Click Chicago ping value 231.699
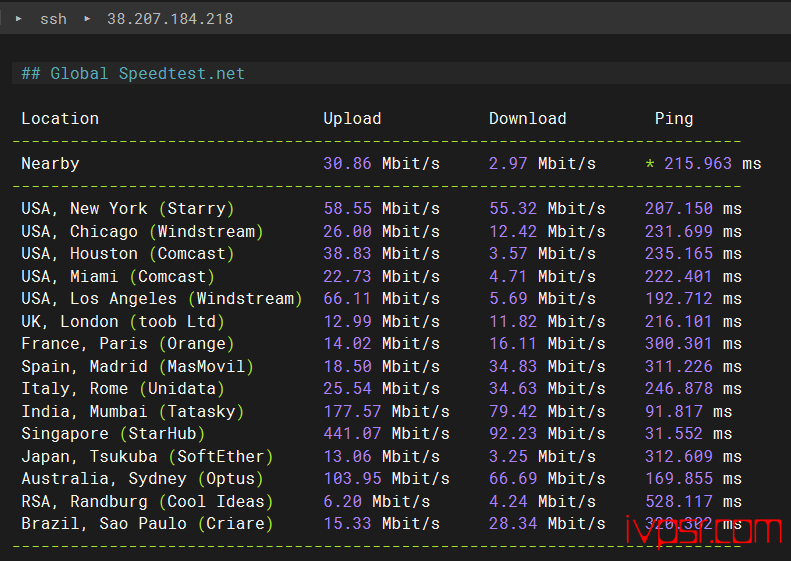 point(679,232)
